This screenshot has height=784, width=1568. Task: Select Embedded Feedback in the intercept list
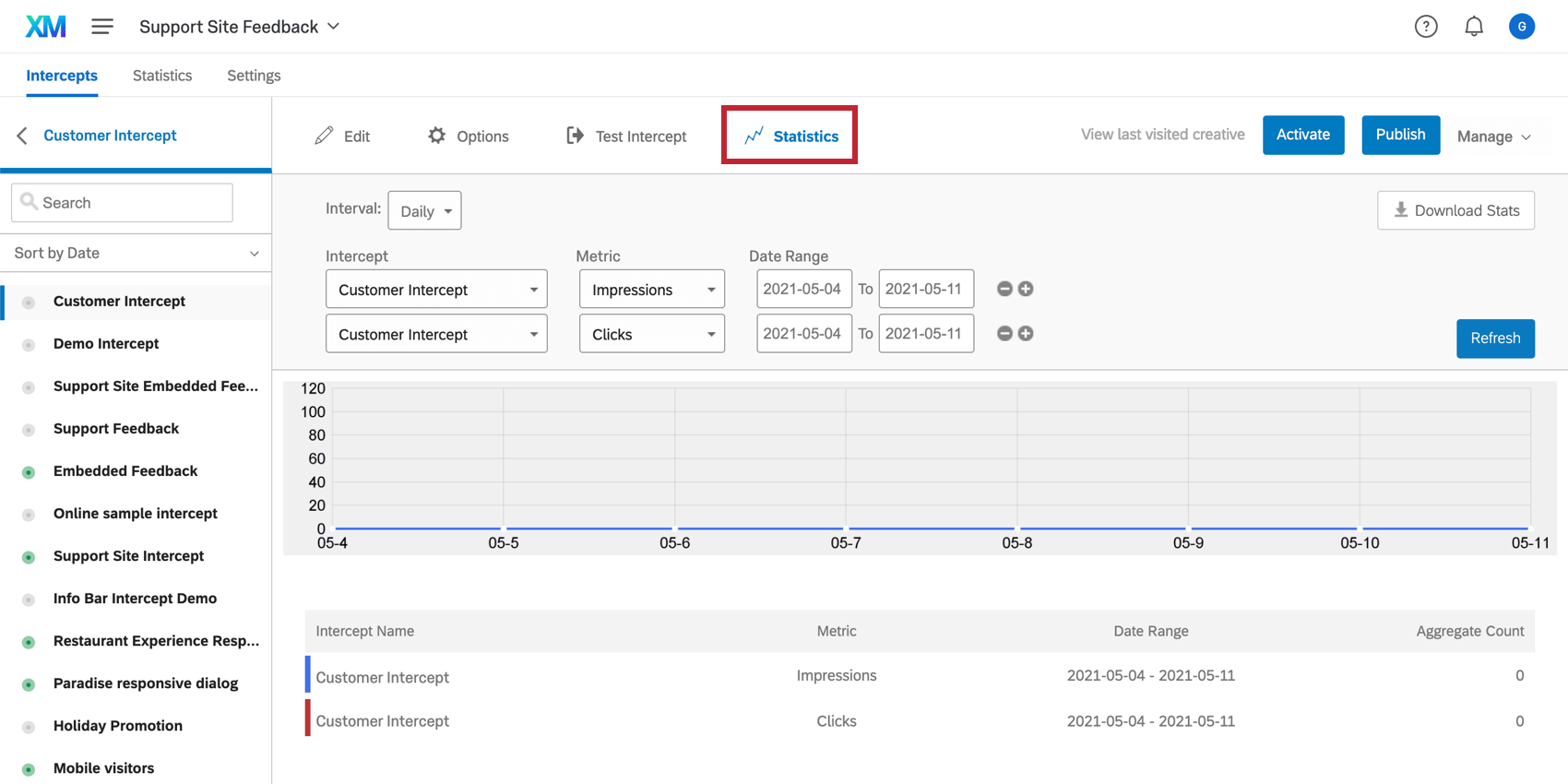(125, 471)
